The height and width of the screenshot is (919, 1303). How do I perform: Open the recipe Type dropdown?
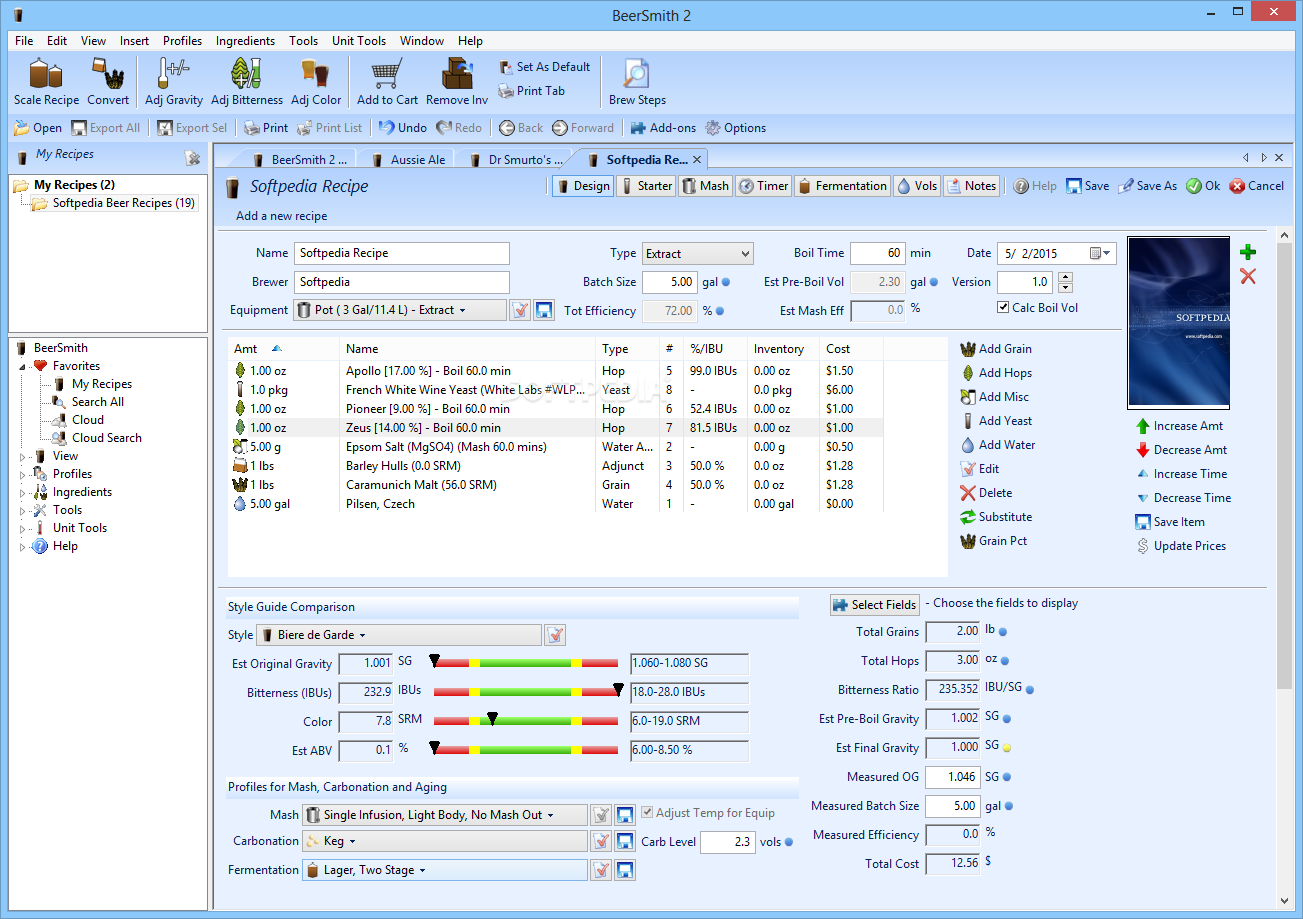[697, 253]
